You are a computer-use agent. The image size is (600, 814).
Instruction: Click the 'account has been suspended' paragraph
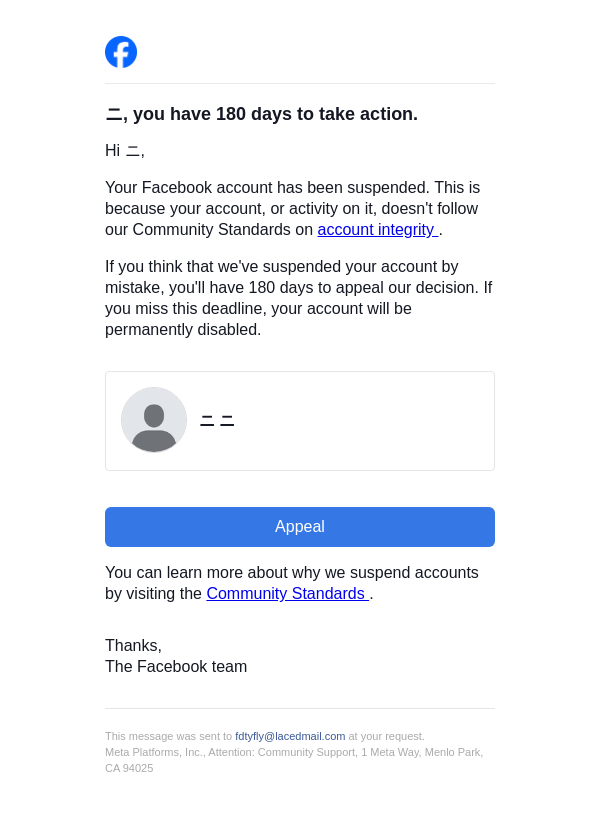click(290, 198)
